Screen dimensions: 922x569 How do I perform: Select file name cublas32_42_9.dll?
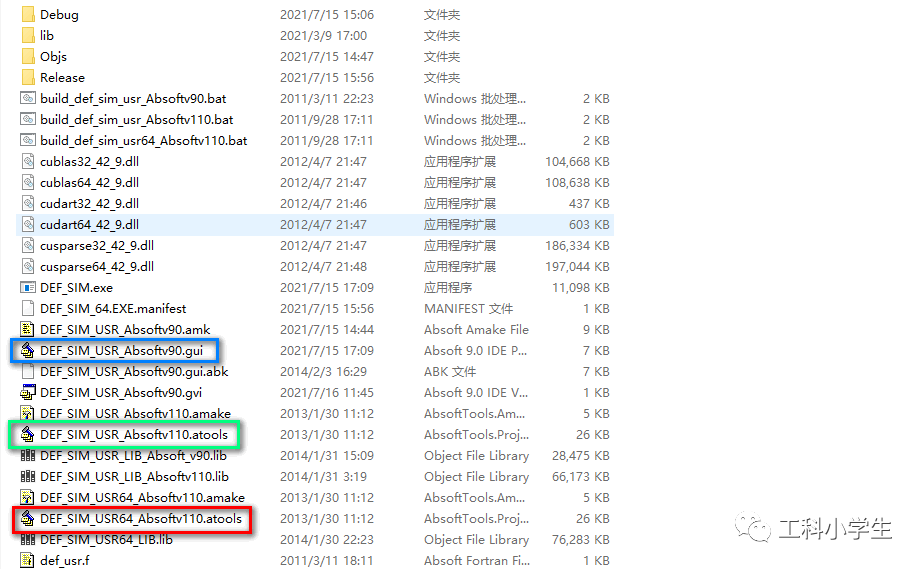[x=89, y=162]
